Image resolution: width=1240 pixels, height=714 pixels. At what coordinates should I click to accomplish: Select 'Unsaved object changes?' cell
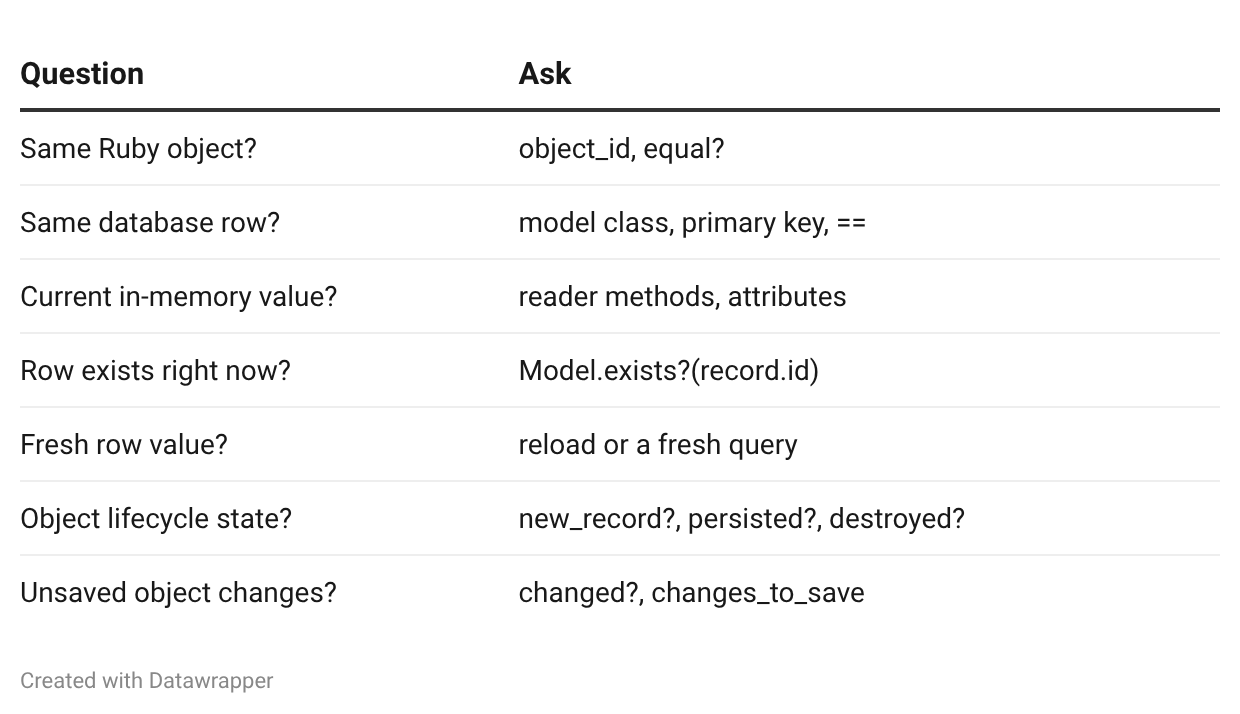[178, 593]
